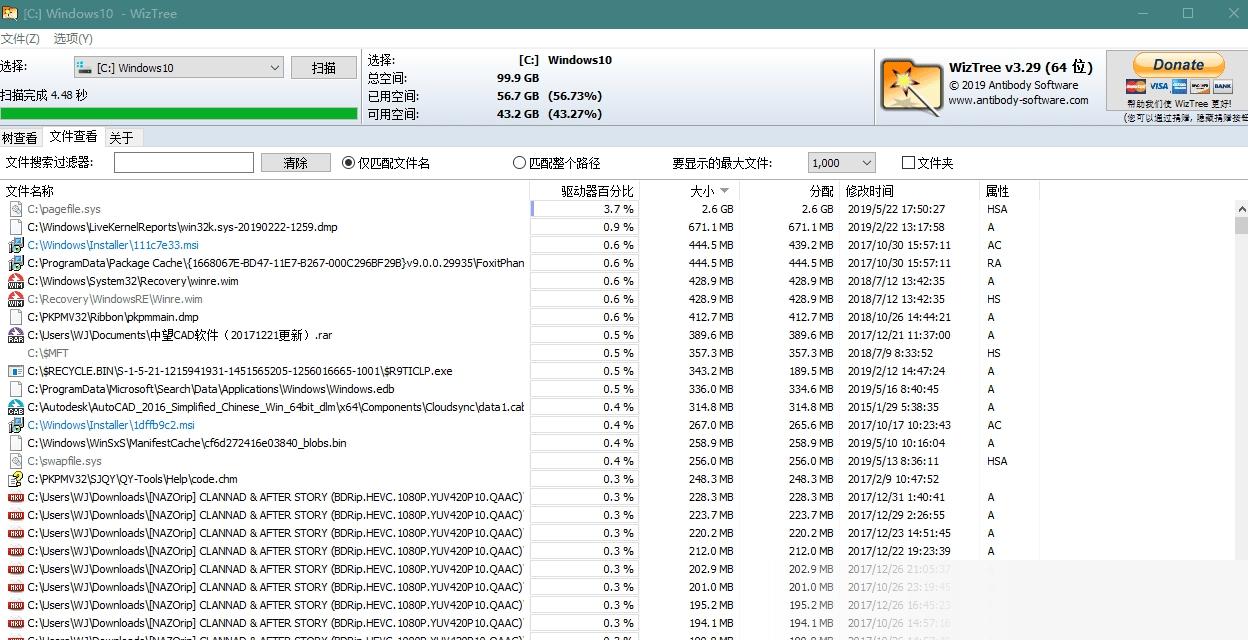Click the WindowsRE Winre.wim file icon
Screen dimensions: 1248x640
[x=15, y=299]
